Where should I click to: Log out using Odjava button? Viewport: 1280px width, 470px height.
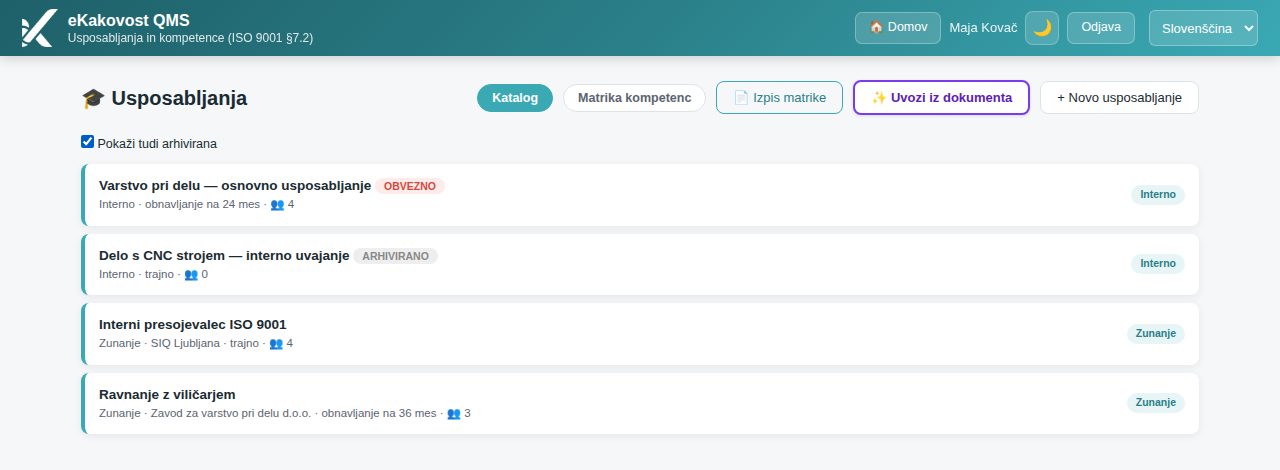(1101, 28)
